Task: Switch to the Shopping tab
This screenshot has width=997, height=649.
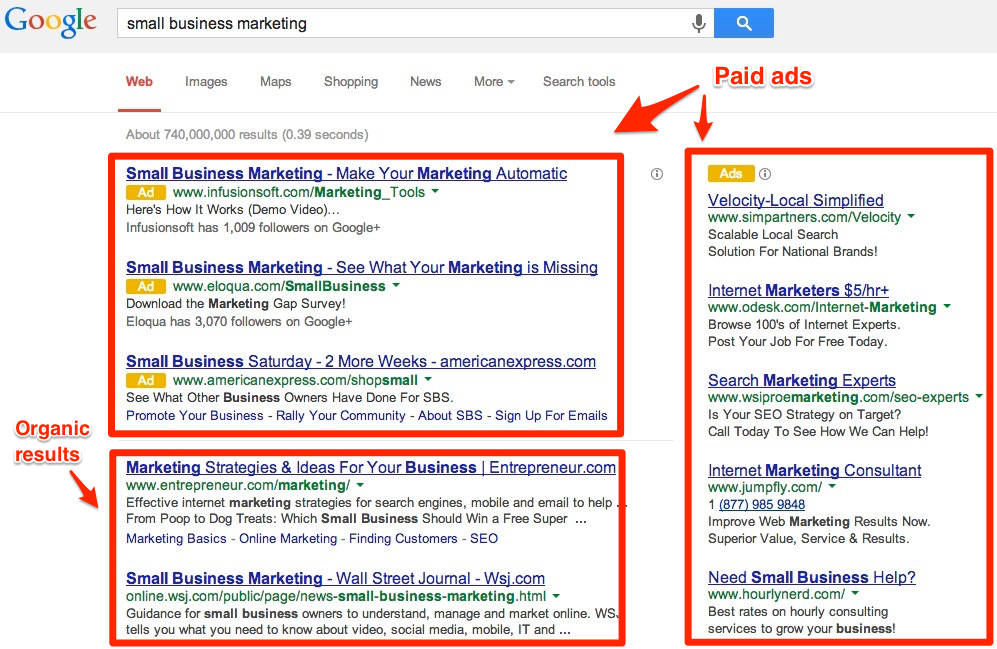Action: pyautogui.click(x=351, y=82)
